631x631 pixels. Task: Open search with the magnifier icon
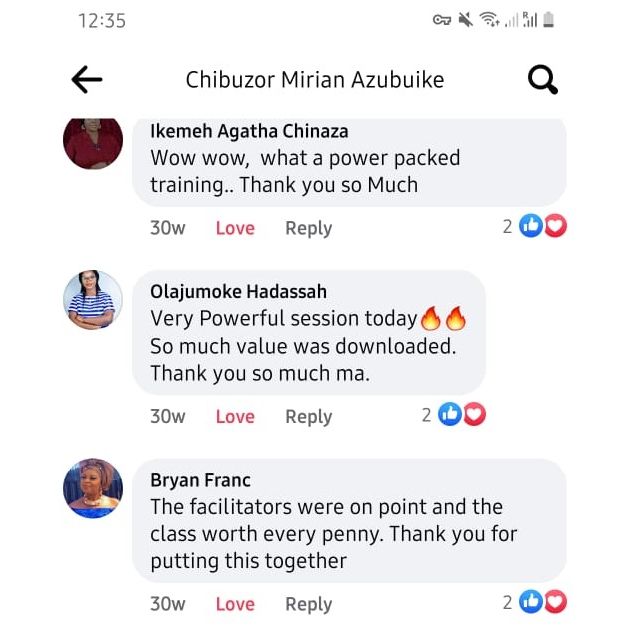[543, 79]
